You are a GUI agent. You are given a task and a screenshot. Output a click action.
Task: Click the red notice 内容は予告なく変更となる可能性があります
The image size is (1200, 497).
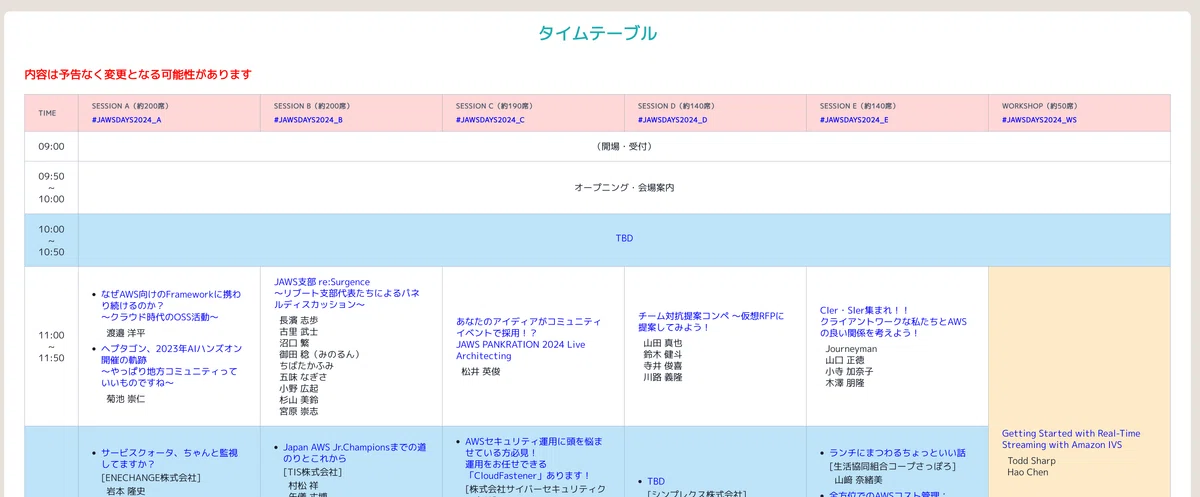click(138, 74)
